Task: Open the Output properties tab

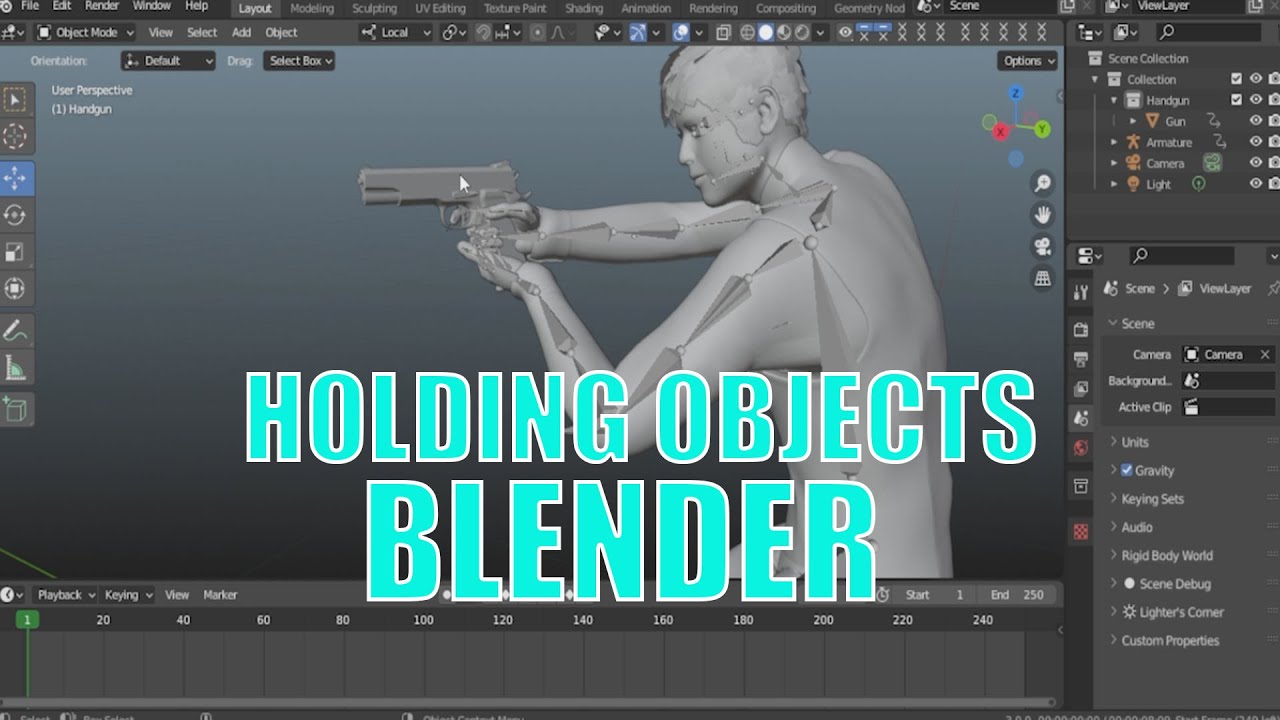Action: pyautogui.click(x=1080, y=359)
